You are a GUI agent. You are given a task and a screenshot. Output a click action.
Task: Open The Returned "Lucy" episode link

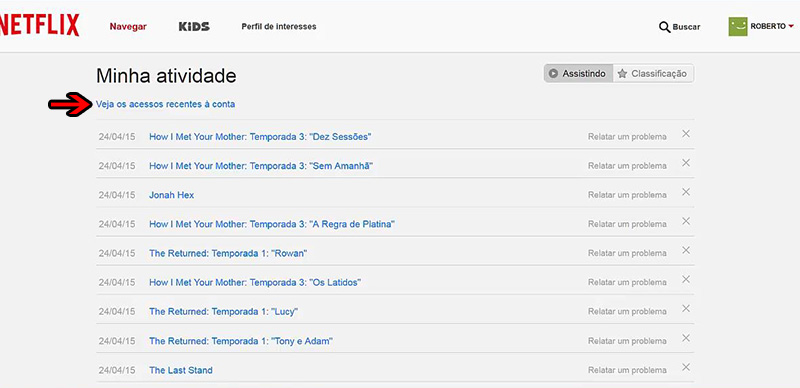[x=223, y=311]
